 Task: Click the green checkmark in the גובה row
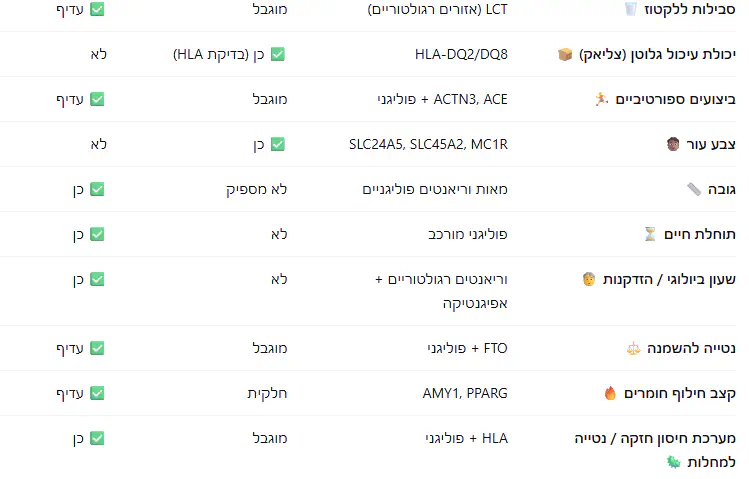pos(97,189)
